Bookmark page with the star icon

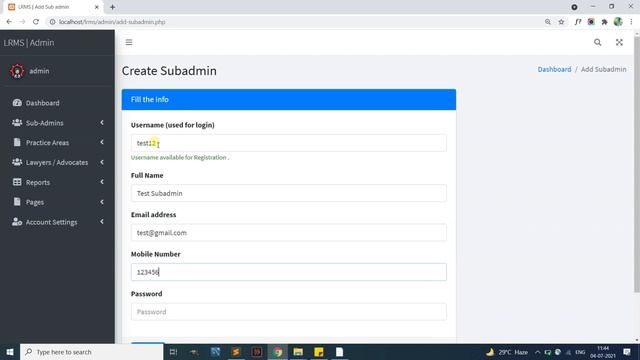pyautogui.click(x=561, y=22)
